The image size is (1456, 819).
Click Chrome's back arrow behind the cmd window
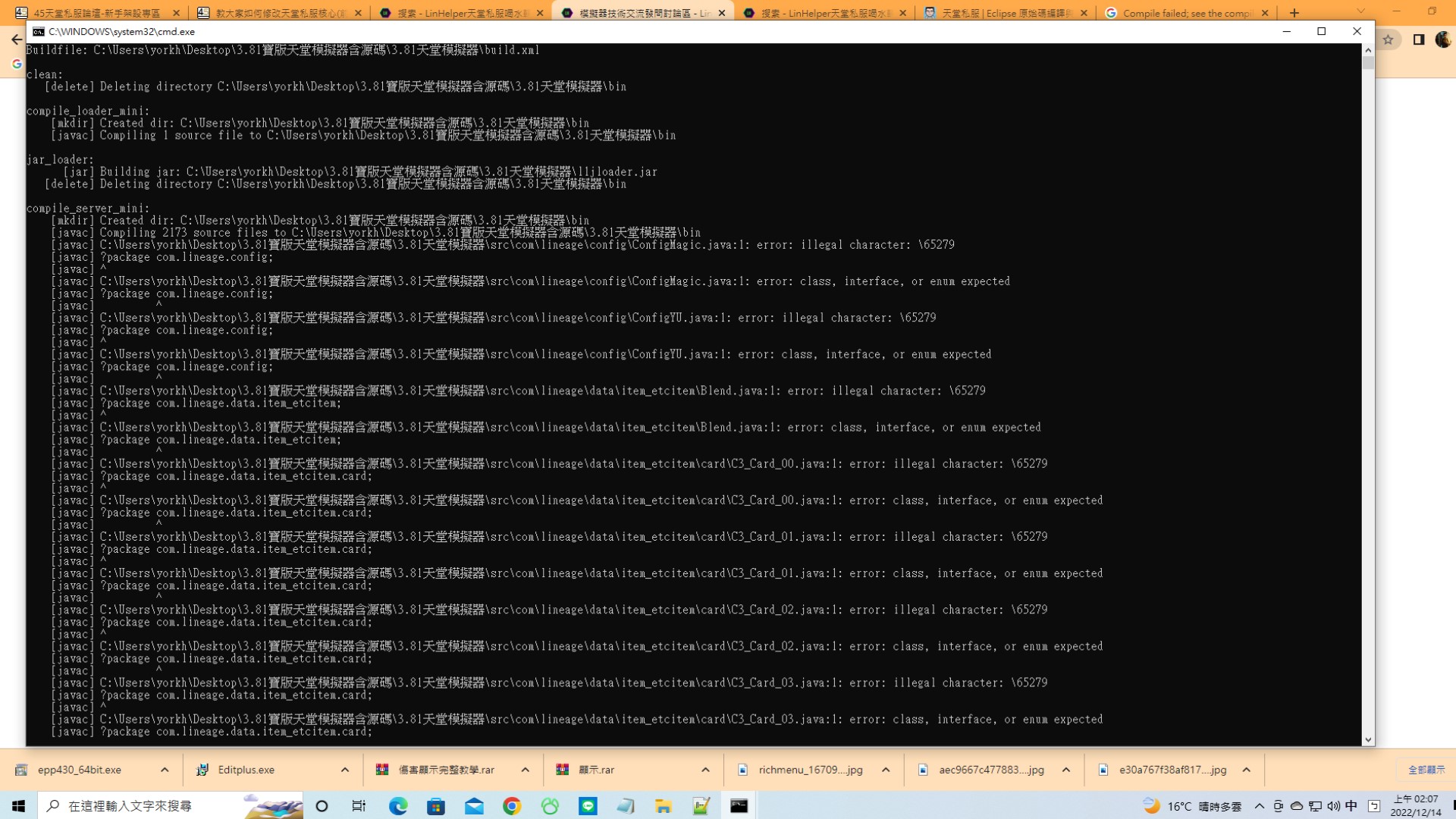pos(17,39)
